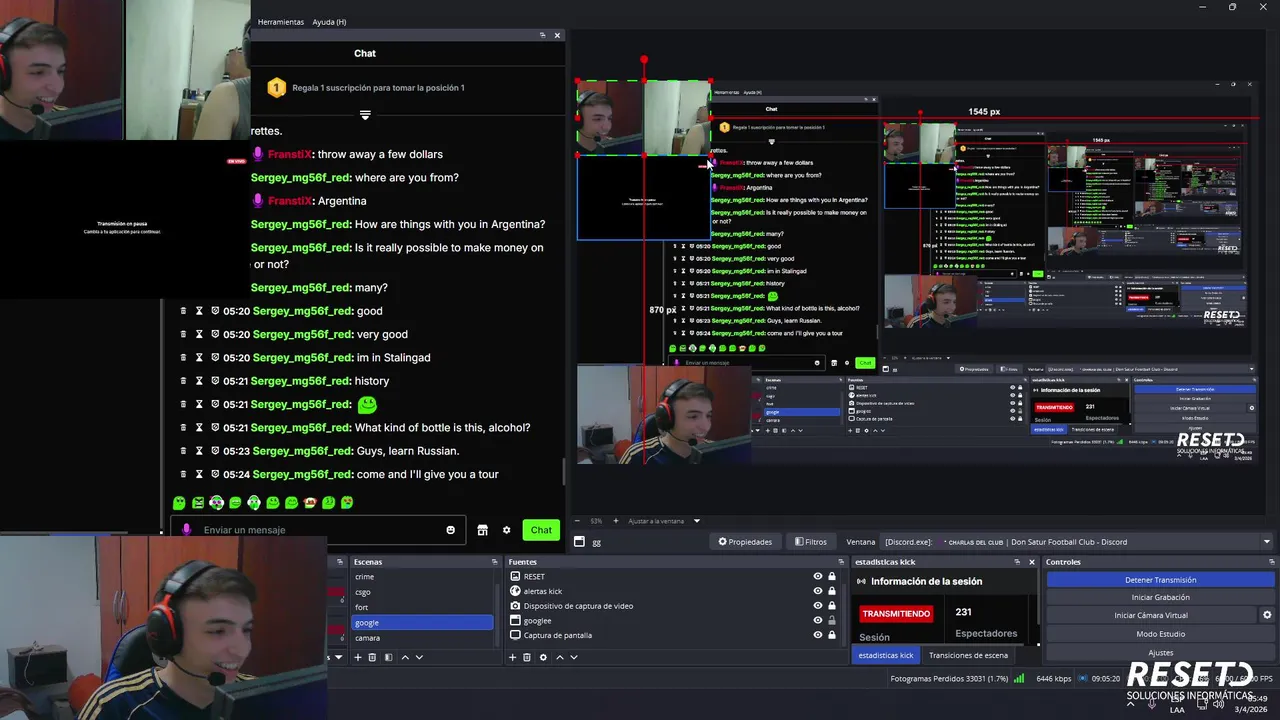Switch to estadísticas kick tab
Image resolution: width=1280 pixels, height=720 pixels.
coord(886,655)
